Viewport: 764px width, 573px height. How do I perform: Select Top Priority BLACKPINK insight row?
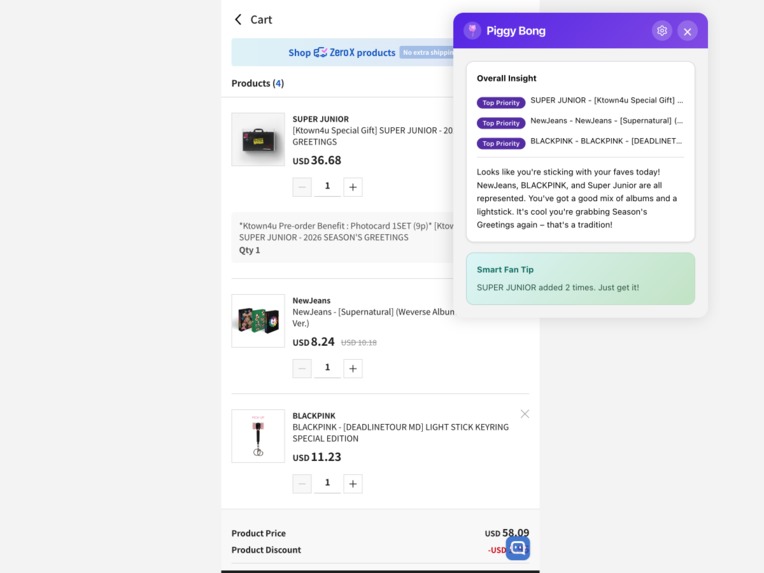click(580, 142)
